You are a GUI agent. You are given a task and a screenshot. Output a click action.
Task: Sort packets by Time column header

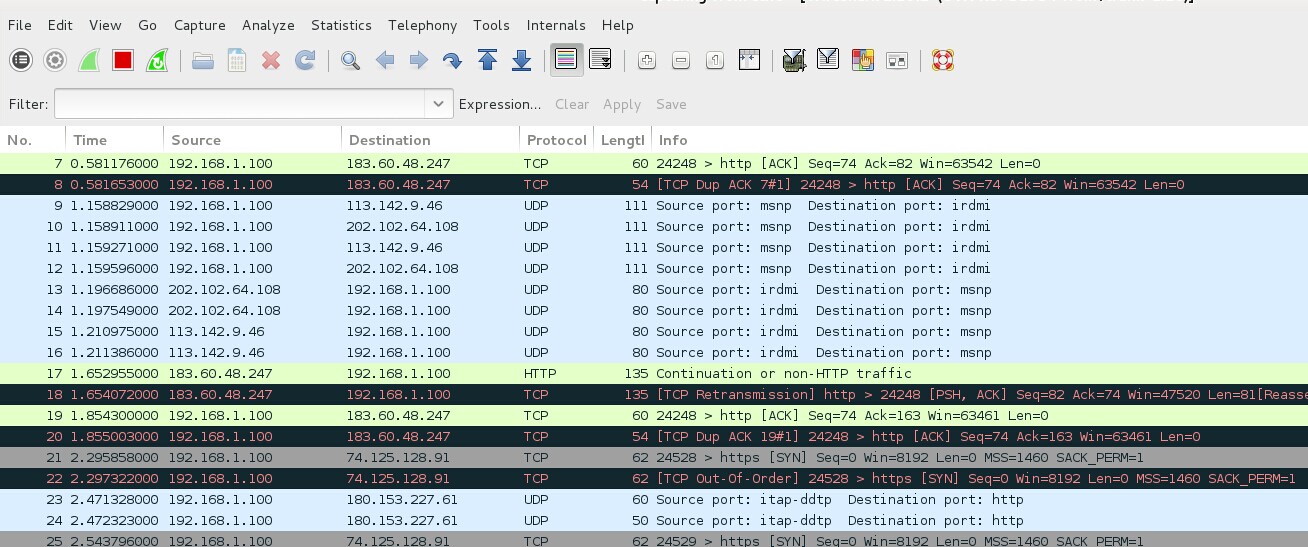point(115,140)
